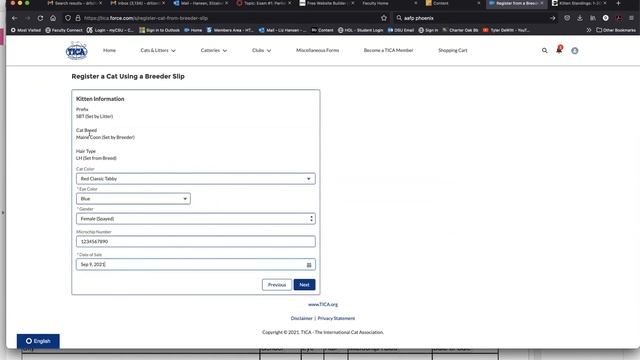Bookmark this page with star icon
Screen dimensions: 640x360
click(384, 18)
